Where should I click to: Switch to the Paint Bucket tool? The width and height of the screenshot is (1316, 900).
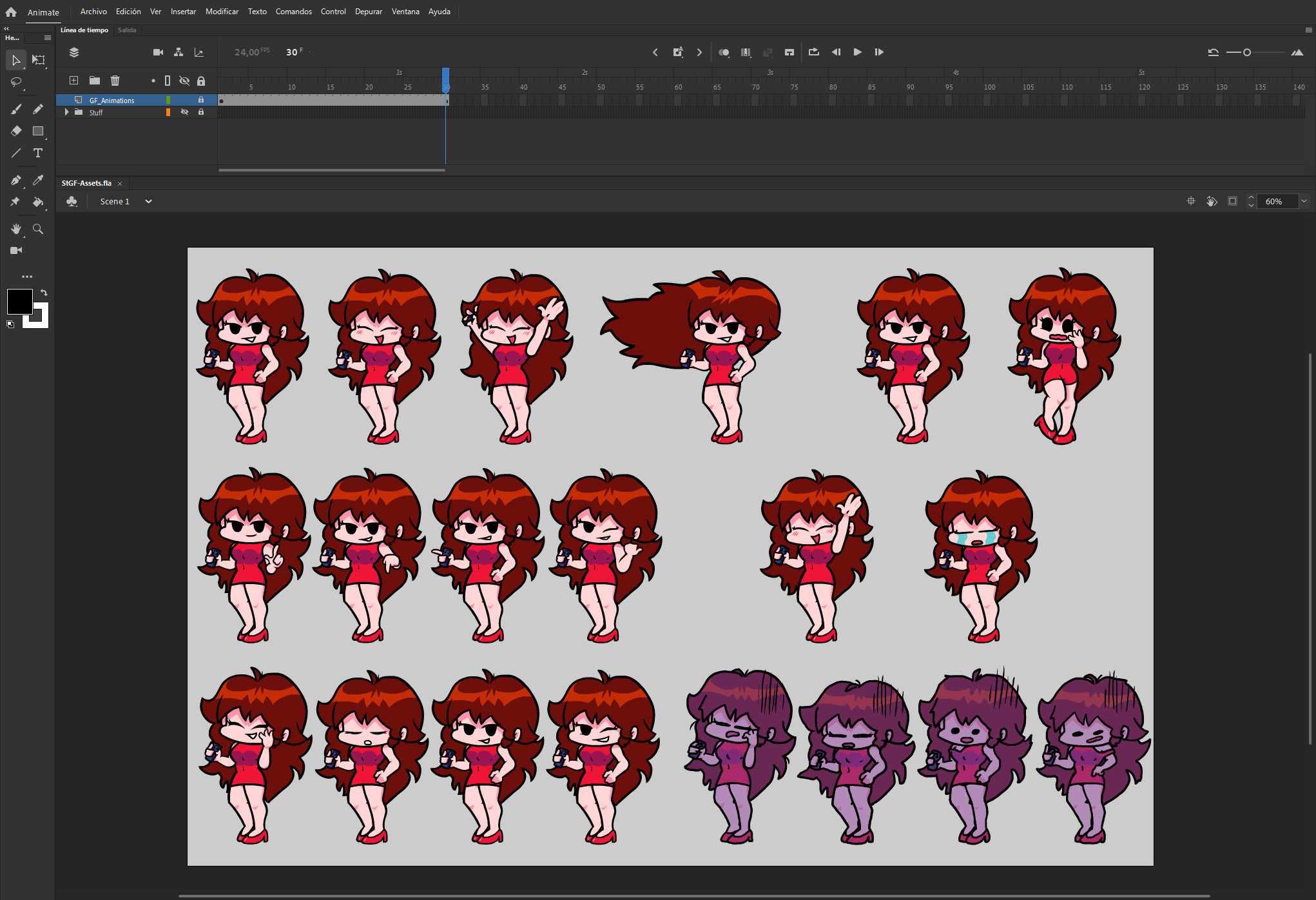coord(38,202)
